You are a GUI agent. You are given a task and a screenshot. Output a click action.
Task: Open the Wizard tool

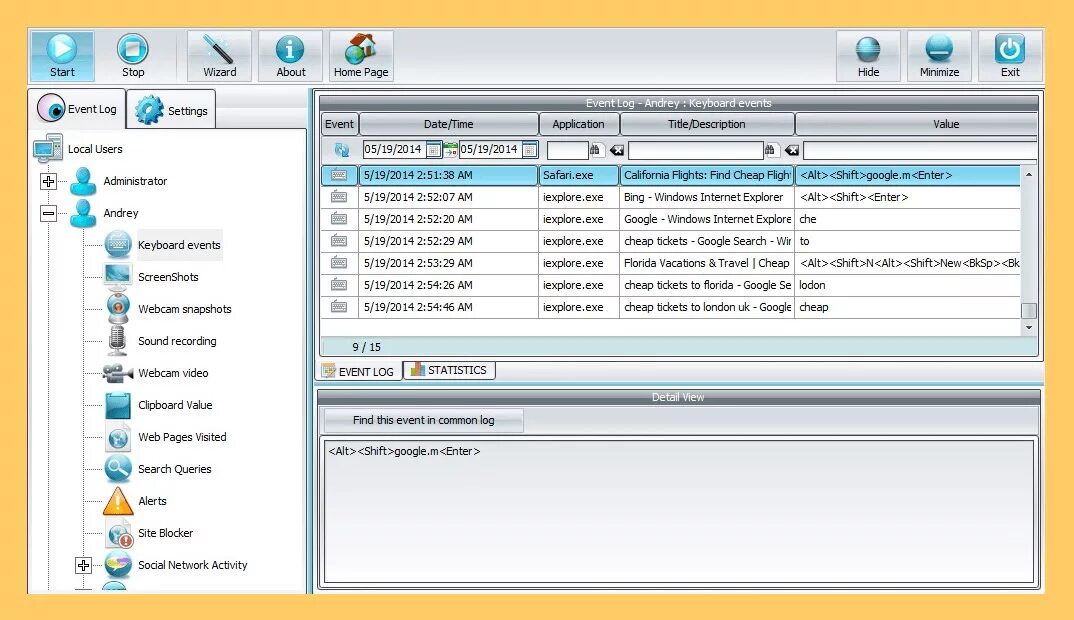tap(219, 56)
